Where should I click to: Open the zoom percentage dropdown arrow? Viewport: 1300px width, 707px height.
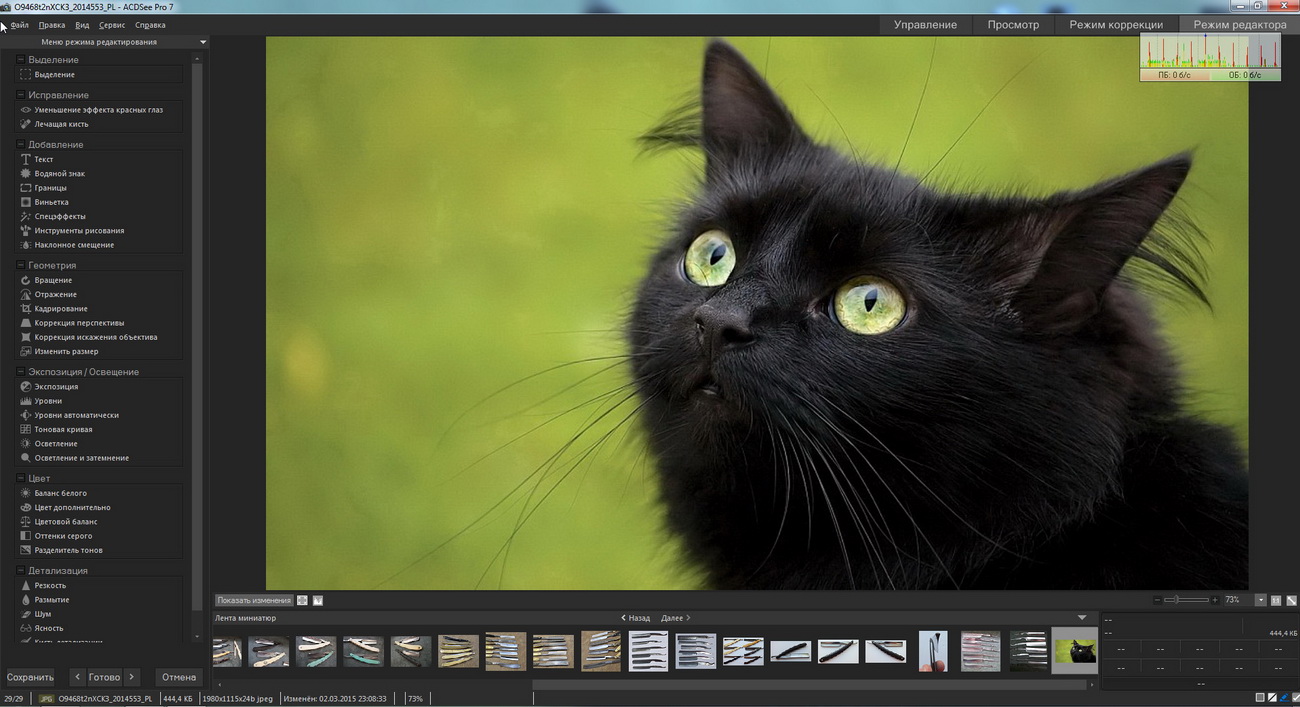tap(1261, 600)
